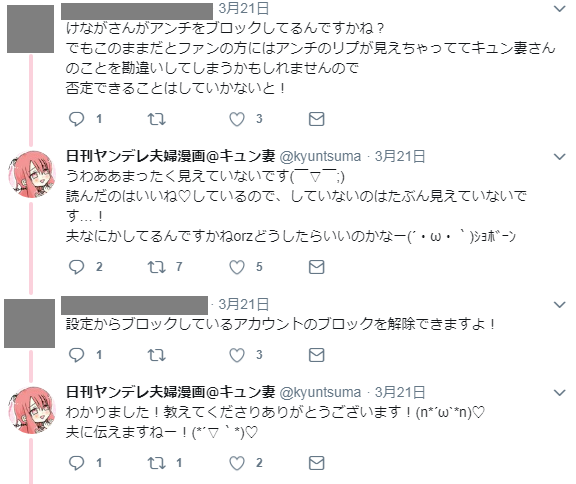576x484 pixels.
Task: Open @kyuntsuma handle link in first reply
Action: coord(320,157)
